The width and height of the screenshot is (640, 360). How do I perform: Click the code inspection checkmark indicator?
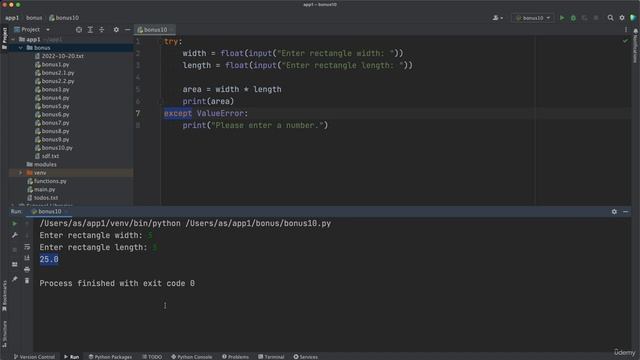(x=625, y=41)
